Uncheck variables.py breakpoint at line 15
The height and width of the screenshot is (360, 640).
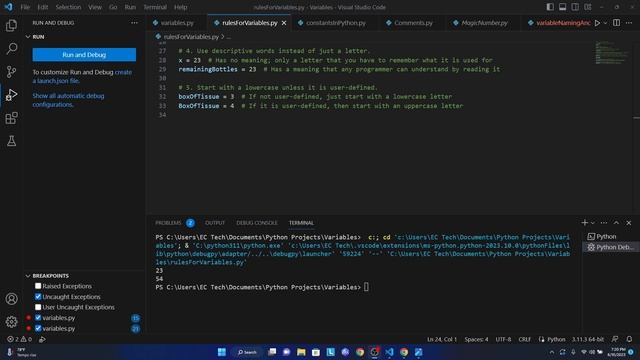pos(38,318)
